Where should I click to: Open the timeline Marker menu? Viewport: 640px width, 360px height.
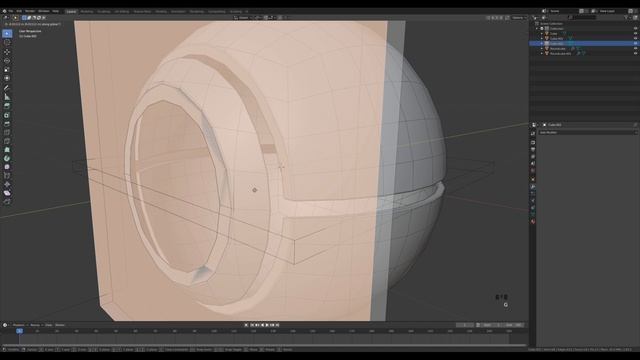pos(60,325)
